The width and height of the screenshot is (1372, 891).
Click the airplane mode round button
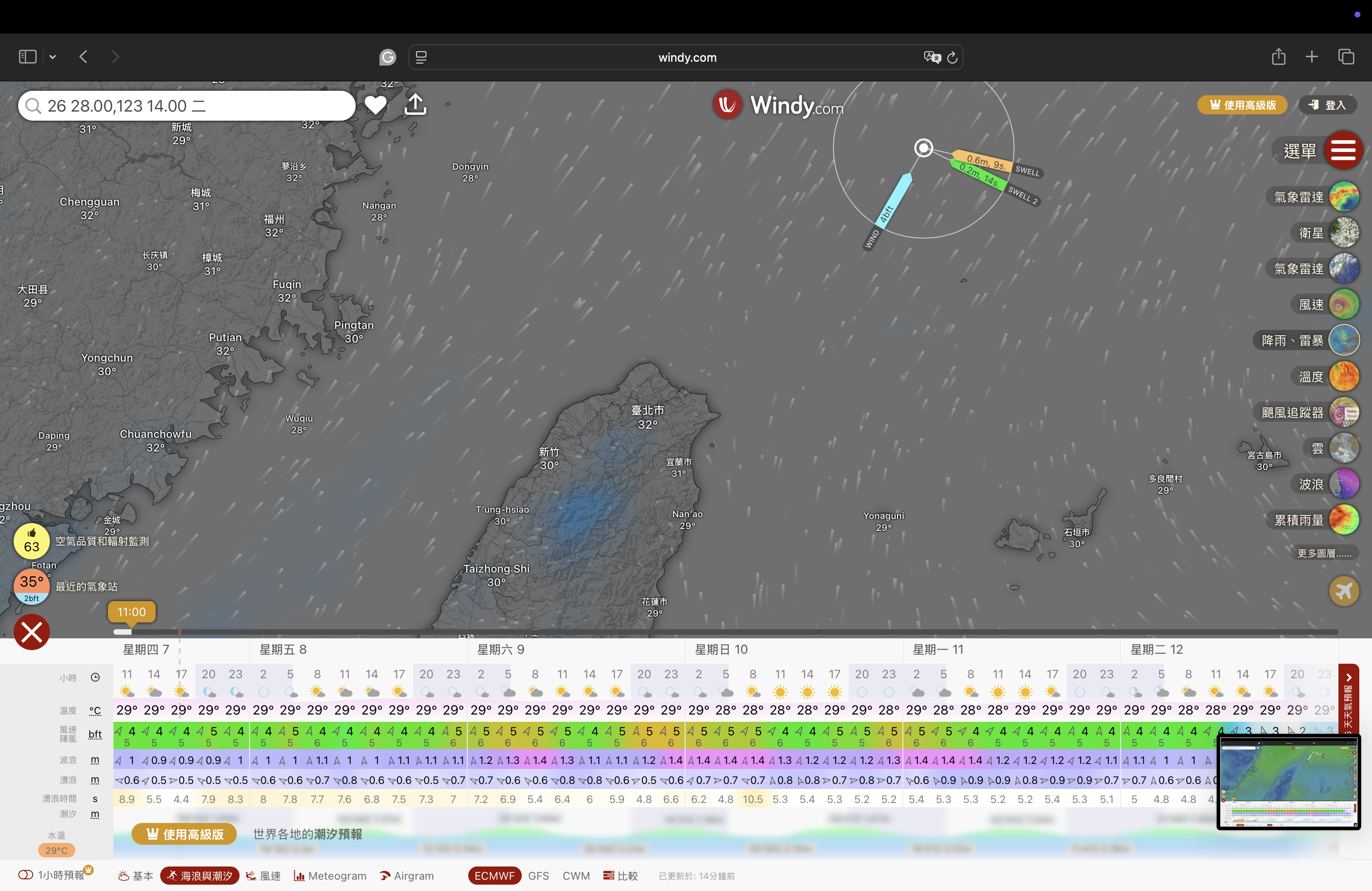(1344, 591)
